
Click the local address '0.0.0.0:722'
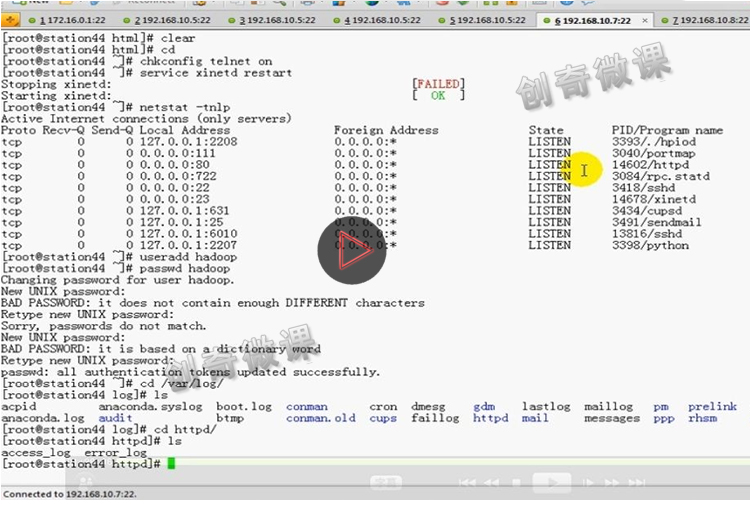point(178,176)
